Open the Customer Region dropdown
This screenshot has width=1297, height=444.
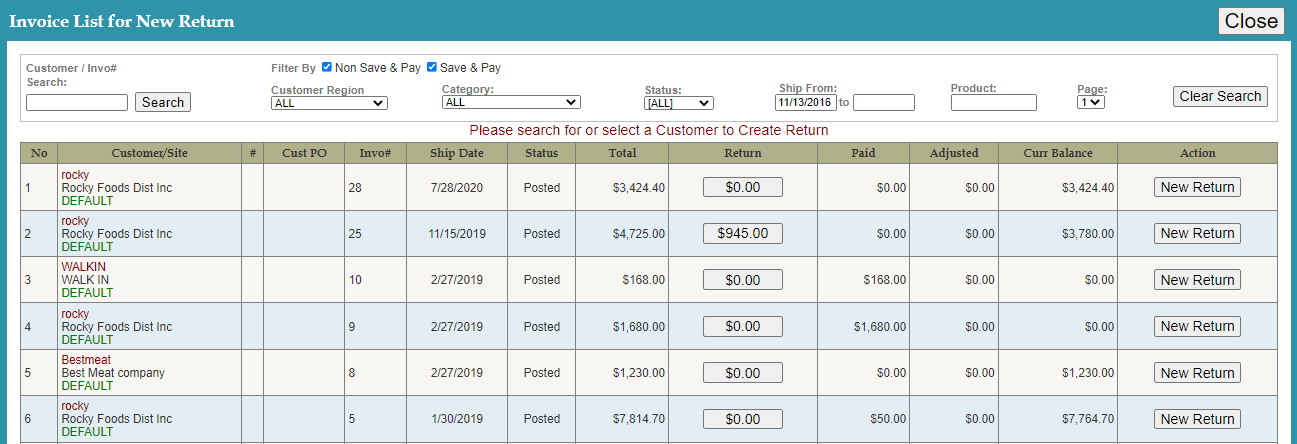tap(329, 102)
